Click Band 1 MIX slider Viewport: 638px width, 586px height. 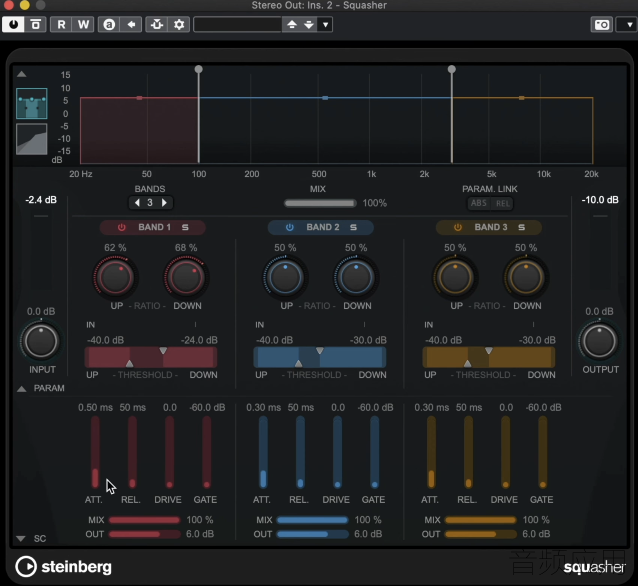[x=144, y=520]
